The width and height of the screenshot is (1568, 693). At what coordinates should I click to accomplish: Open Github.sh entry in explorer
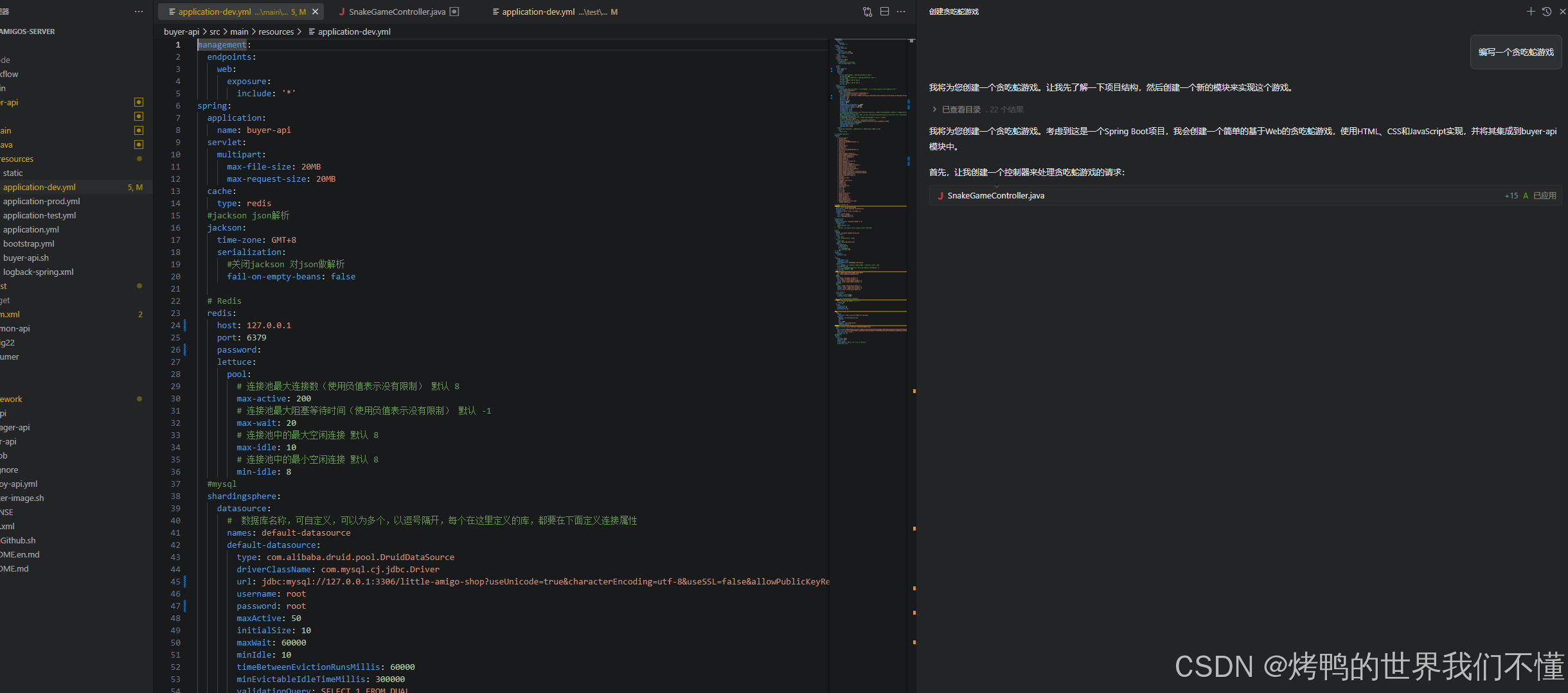coord(18,540)
